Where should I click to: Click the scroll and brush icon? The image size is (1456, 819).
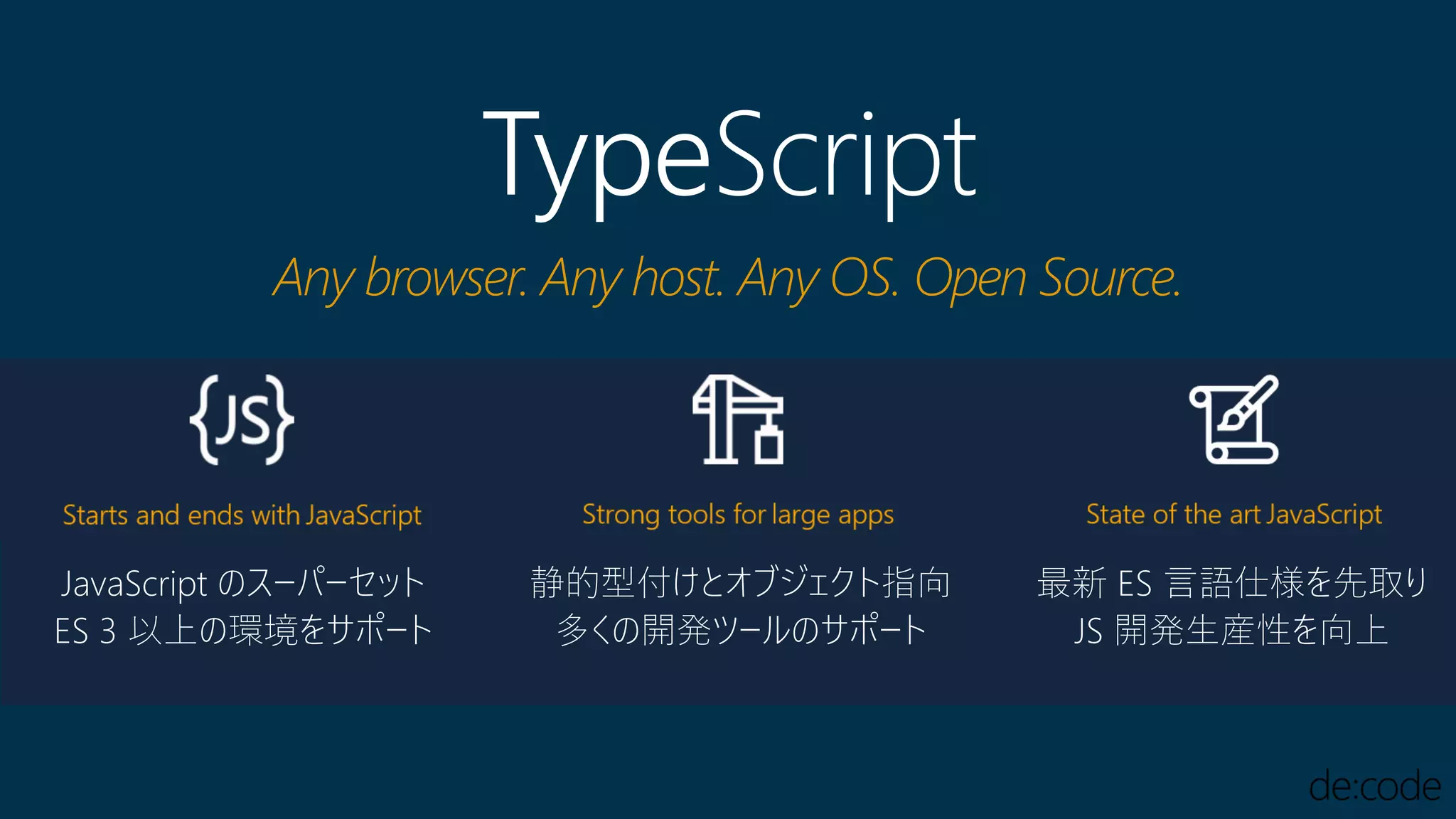pos(1234,420)
